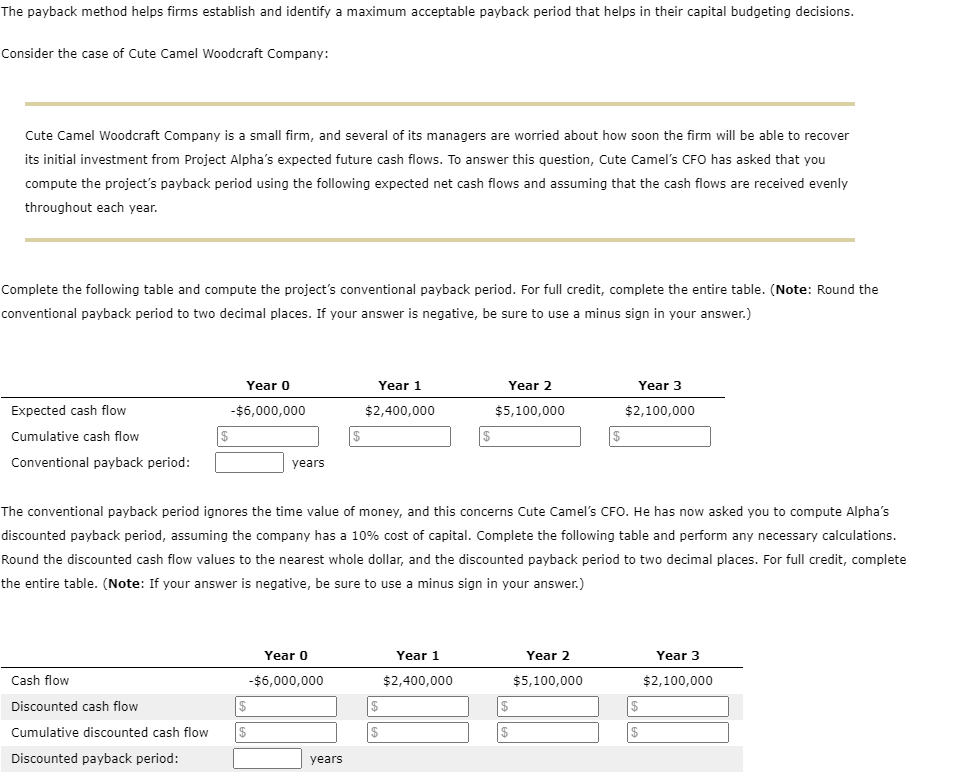The image size is (959, 779).
Task: Click Year 2 cumulative discounted cash flow field
Action: 549,732
